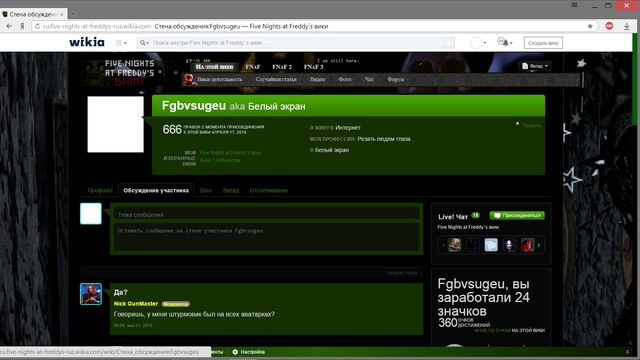Screen dimensions: 640x360
Task: Open the 'Форум' nav link
Action: click(396, 79)
